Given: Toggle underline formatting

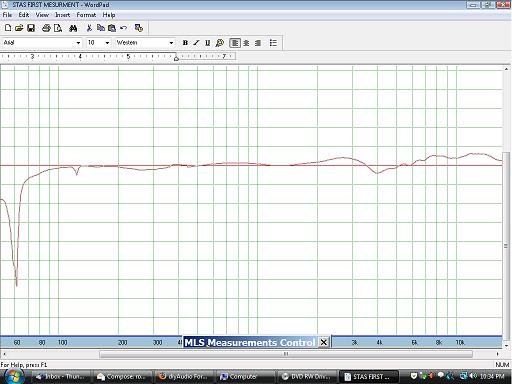Looking at the screenshot, I should [x=208, y=43].
